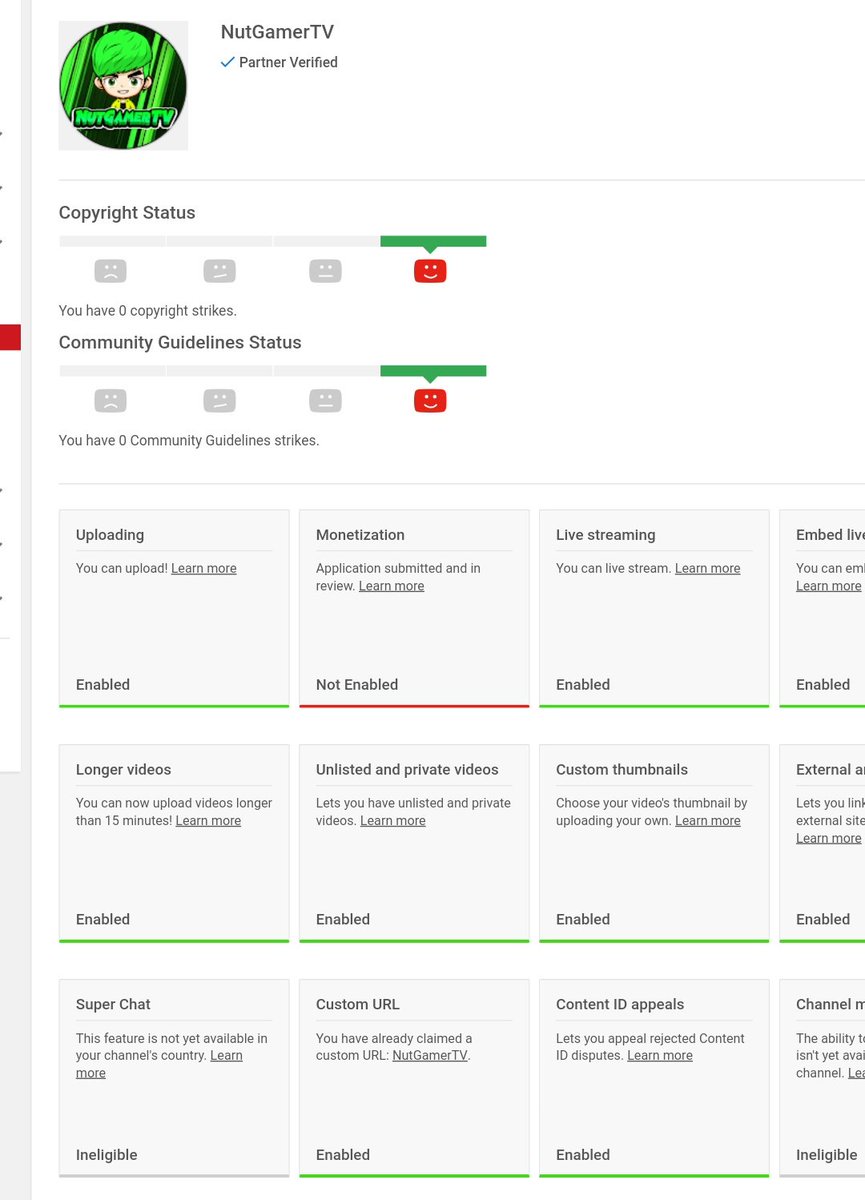Click the Content ID appeals card title
Image resolution: width=865 pixels, height=1200 pixels.
coord(620,1005)
